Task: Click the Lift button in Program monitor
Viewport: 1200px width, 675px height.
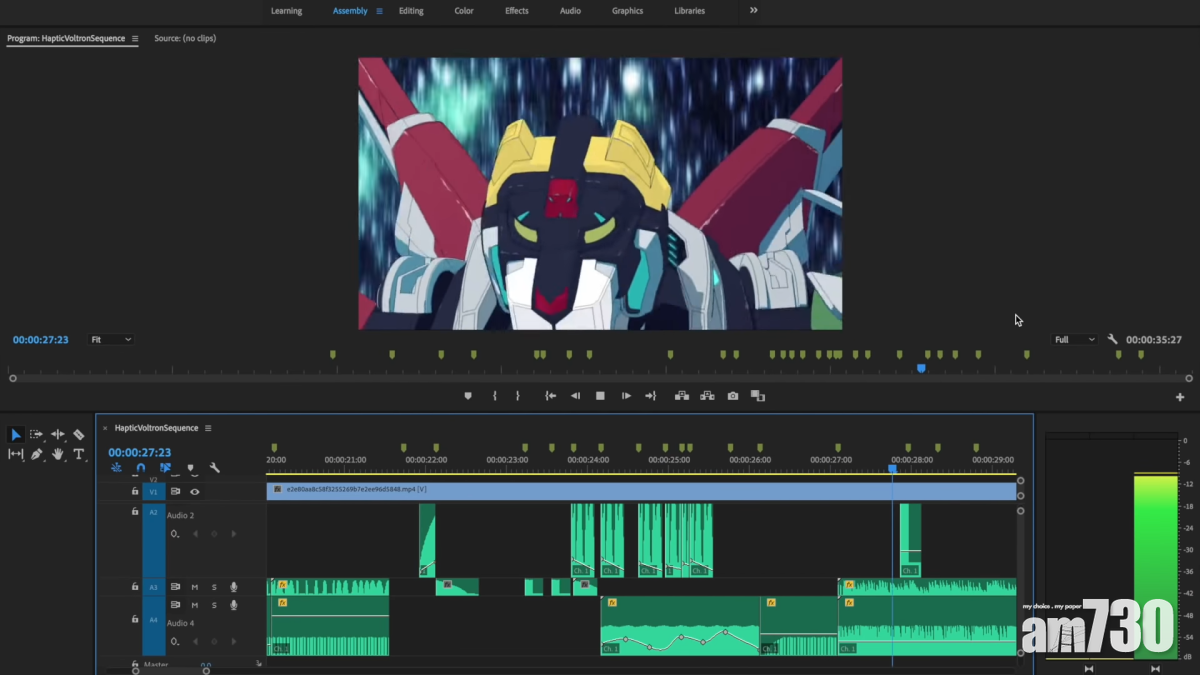Action: click(682, 396)
